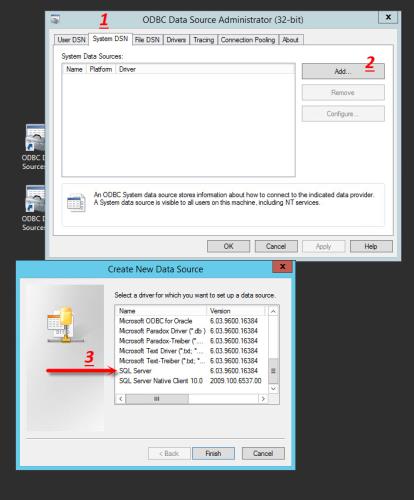414x500 pixels.
Task: Click the ODBC Administrator title bar icon
Action: [55, 19]
